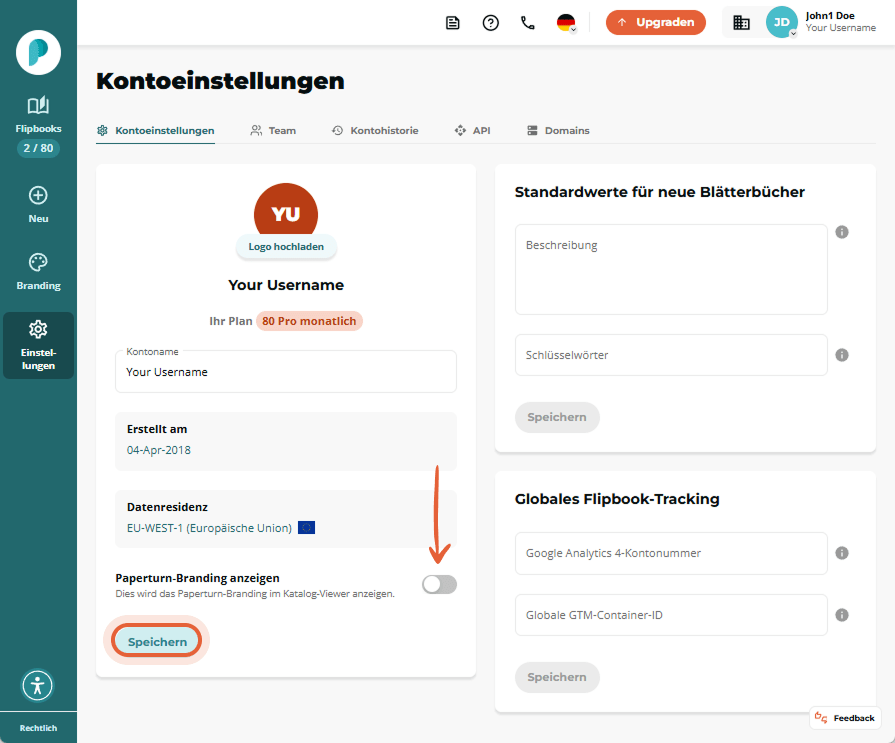Open Einstellungen gear in sidebar
The height and width of the screenshot is (743, 895).
point(38,345)
